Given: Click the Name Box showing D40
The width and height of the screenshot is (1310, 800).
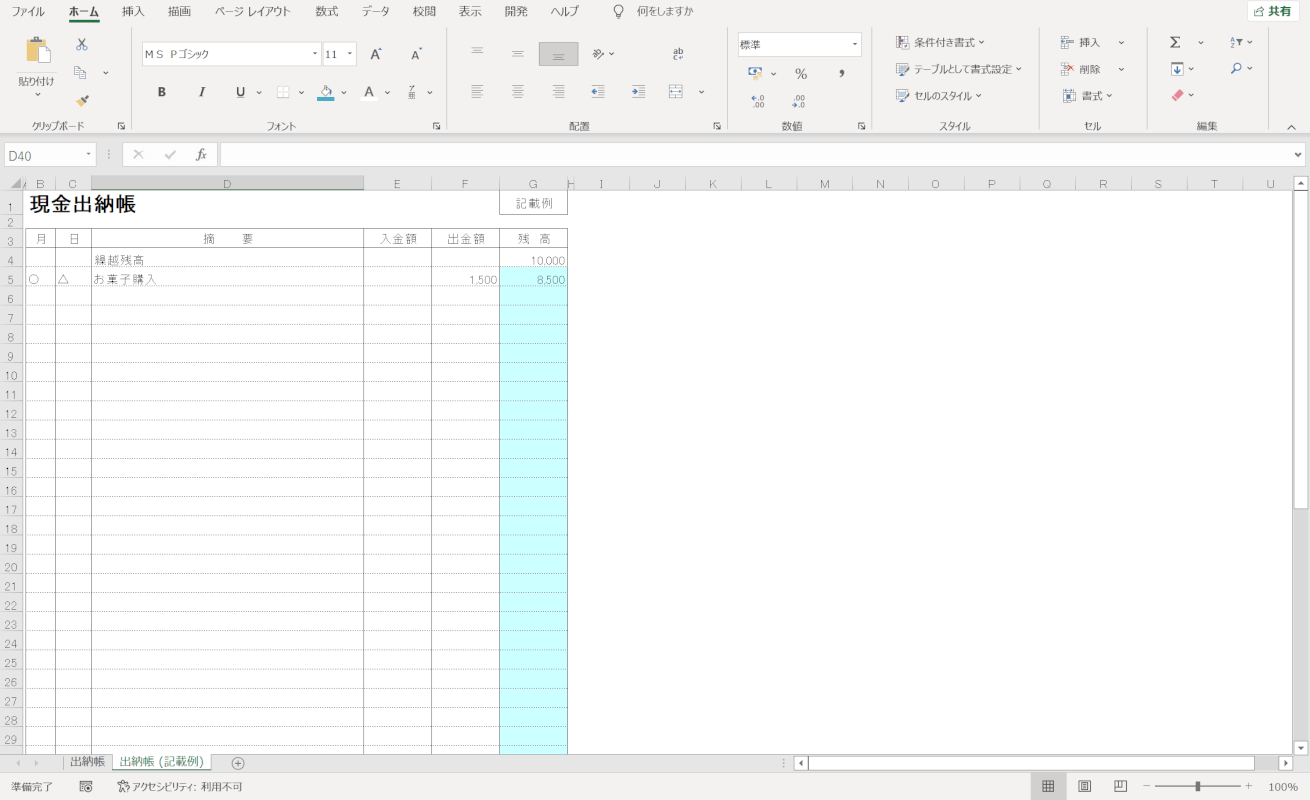Looking at the screenshot, I should tap(45, 155).
